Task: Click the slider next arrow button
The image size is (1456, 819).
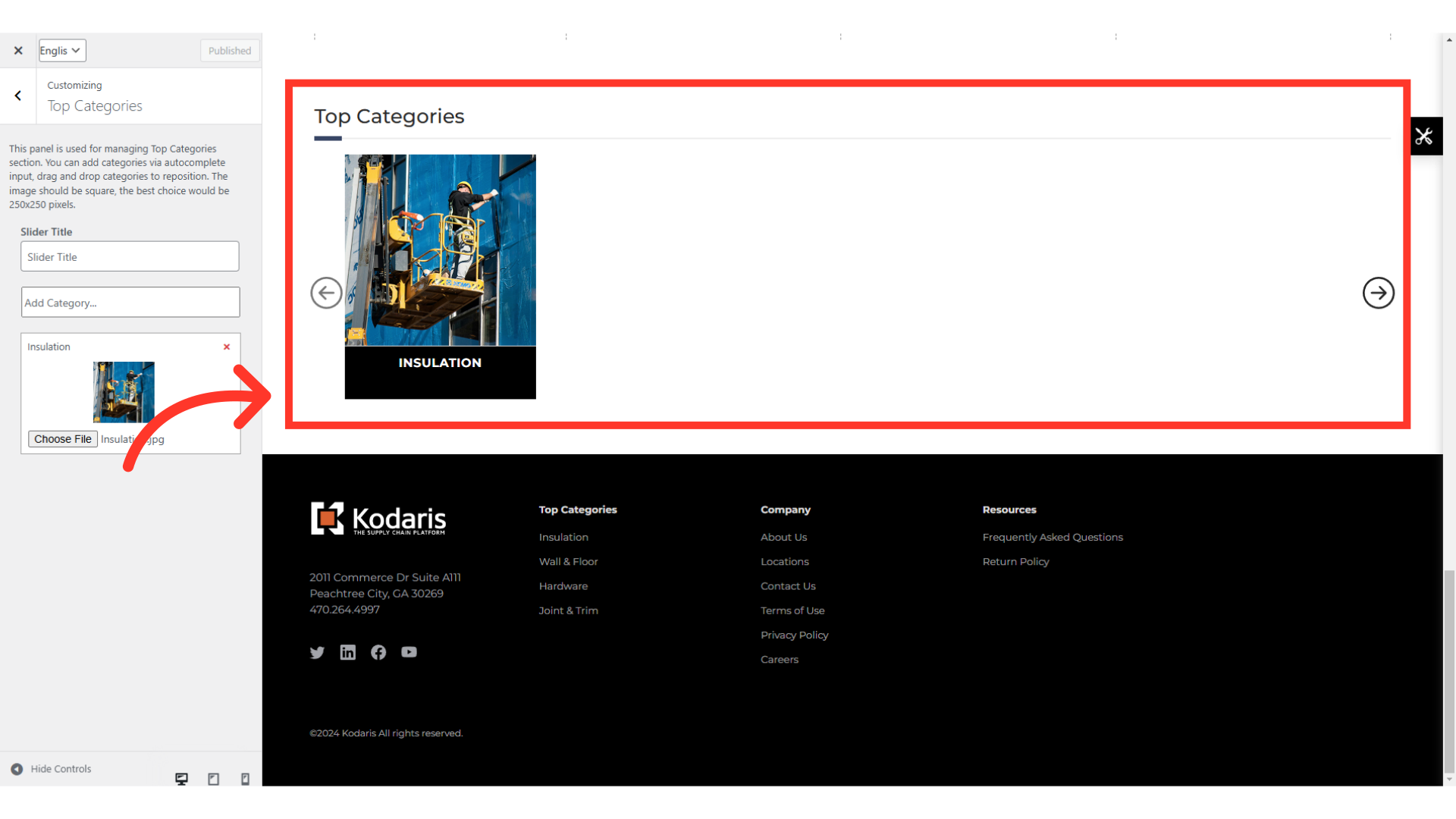Action: (x=1378, y=293)
